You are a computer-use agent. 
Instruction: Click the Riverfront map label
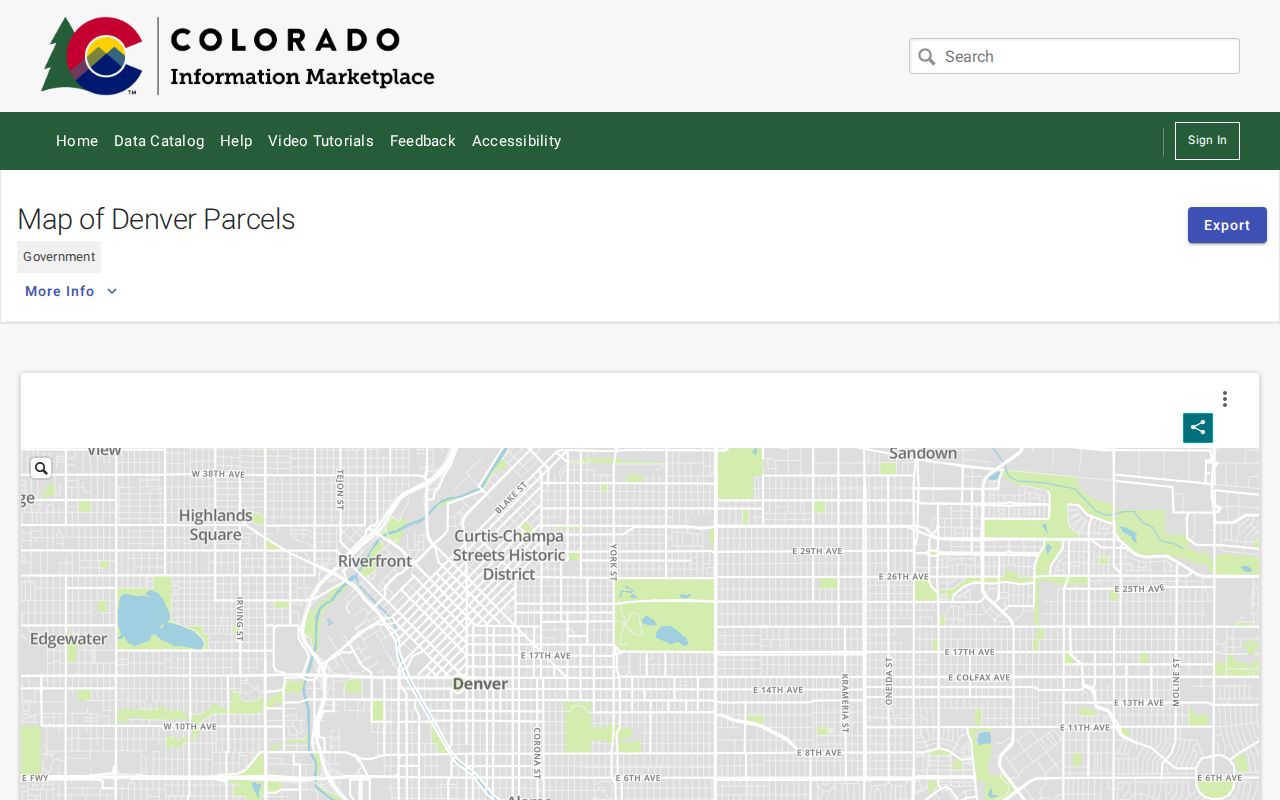pyautogui.click(x=375, y=561)
